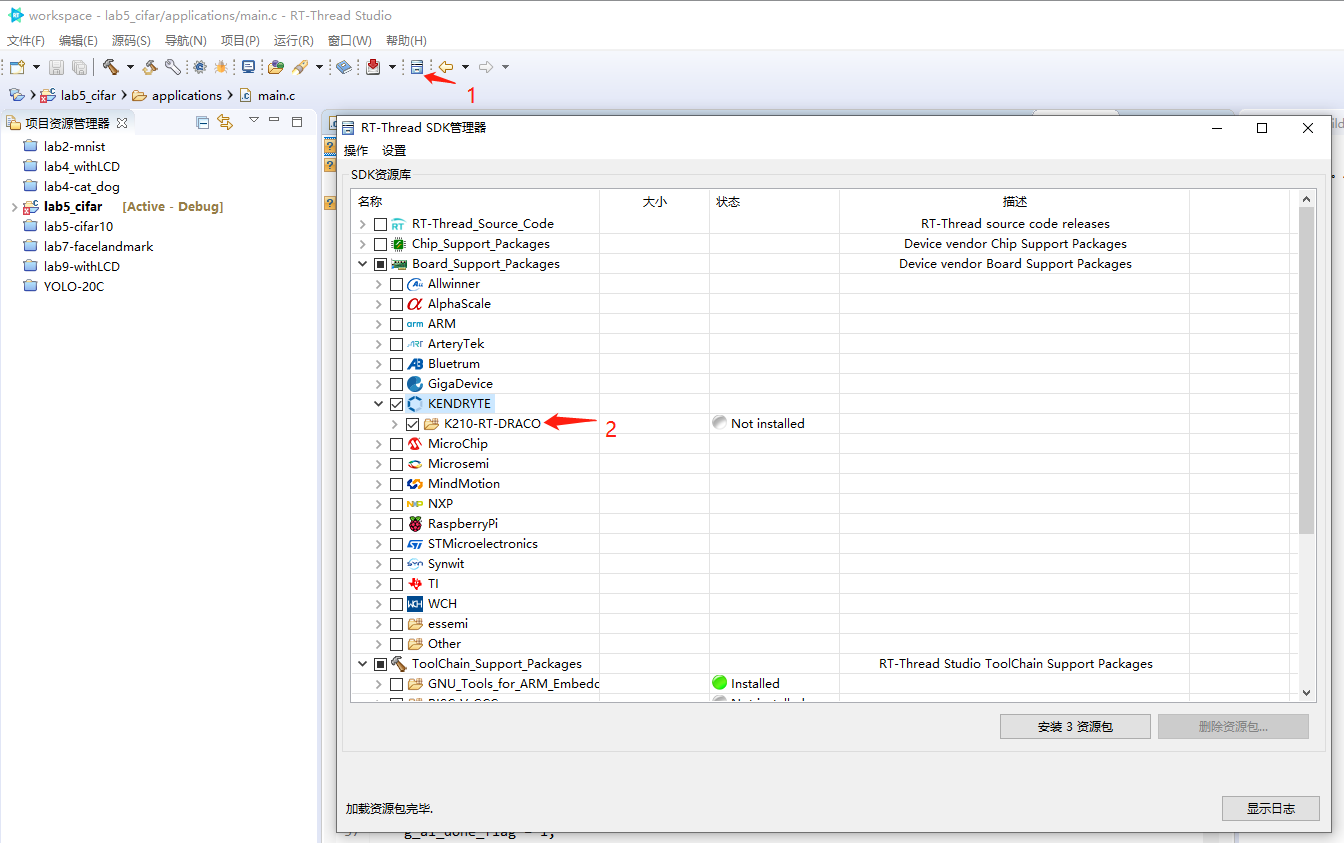Check the RT-Thread_Source_Code checkbox
The width and height of the screenshot is (1344, 843).
click(x=380, y=224)
